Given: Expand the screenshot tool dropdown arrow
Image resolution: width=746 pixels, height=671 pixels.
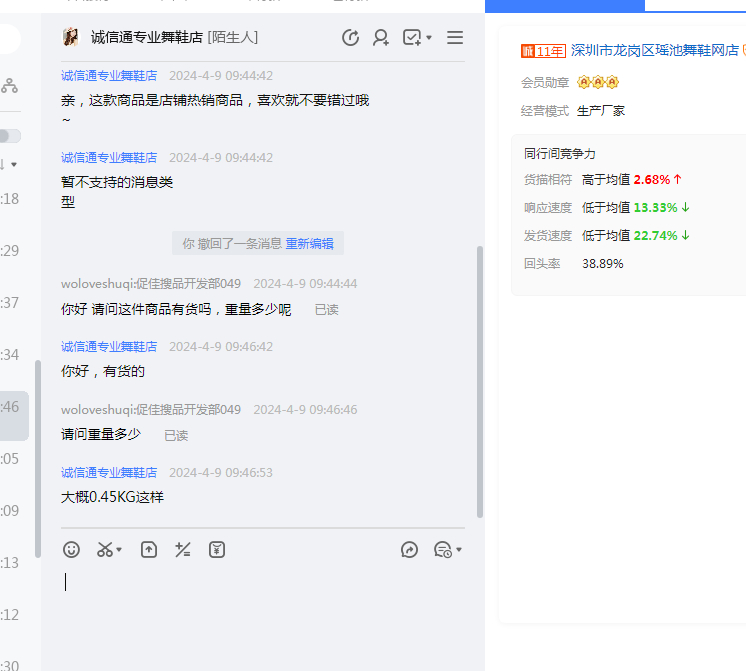Looking at the screenshot, I should [x=120, y=550].
